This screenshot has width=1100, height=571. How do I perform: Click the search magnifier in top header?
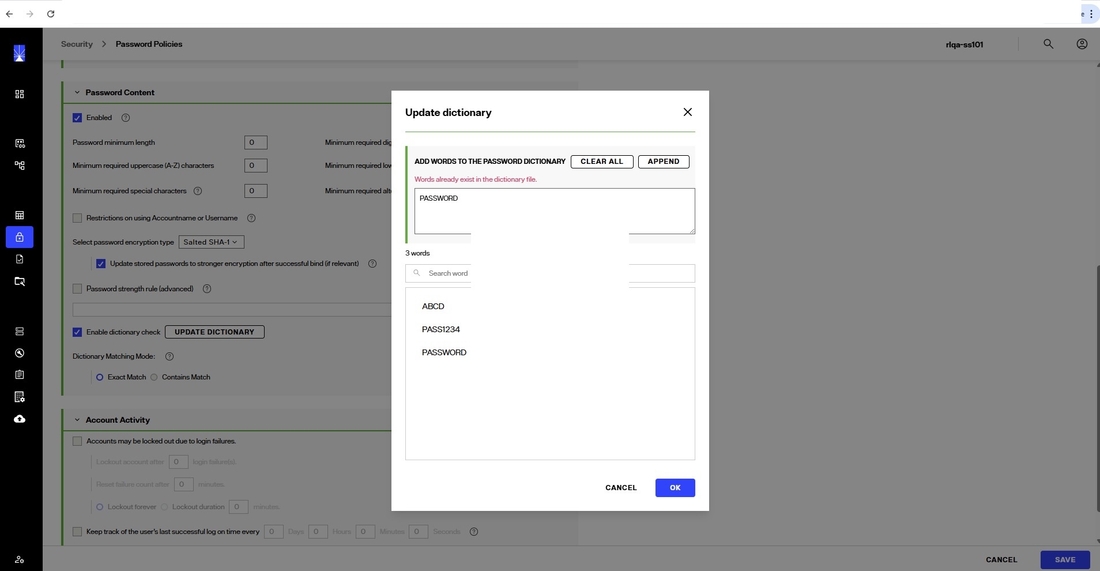[x=1048, y=43]
